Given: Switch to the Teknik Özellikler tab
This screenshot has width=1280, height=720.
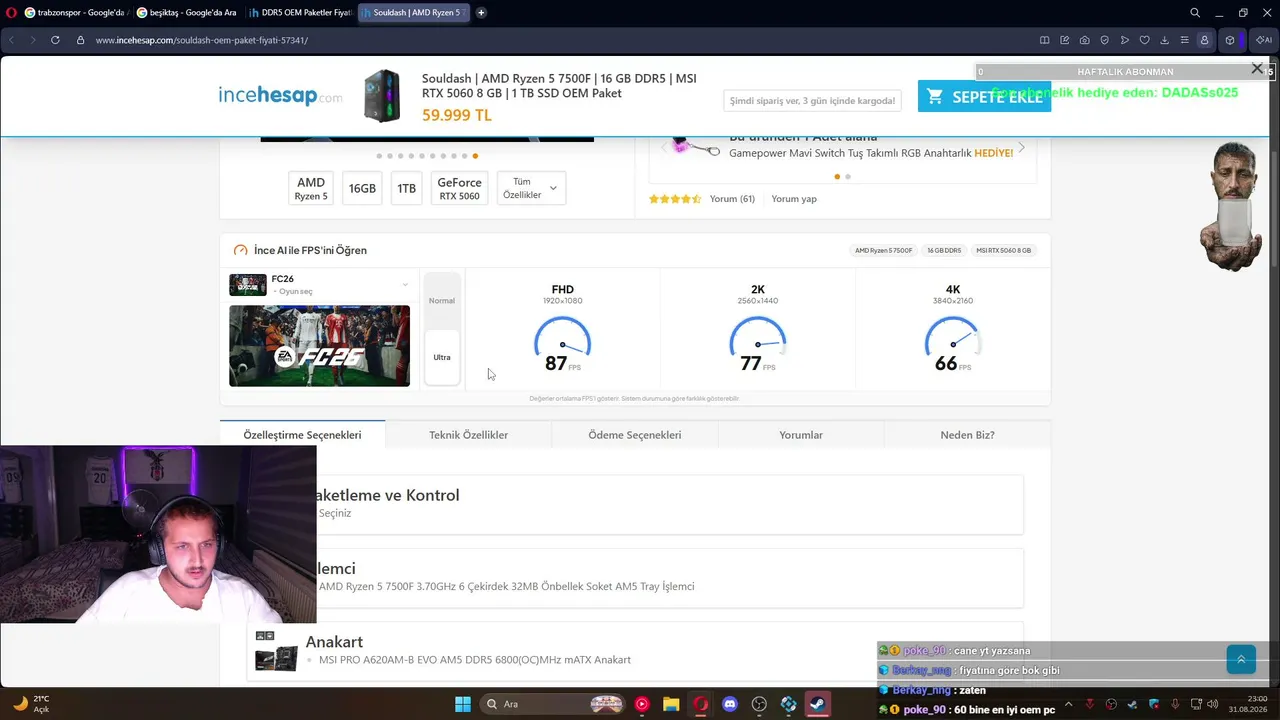Looking at the screenshot, I should [x=468, y=435].
